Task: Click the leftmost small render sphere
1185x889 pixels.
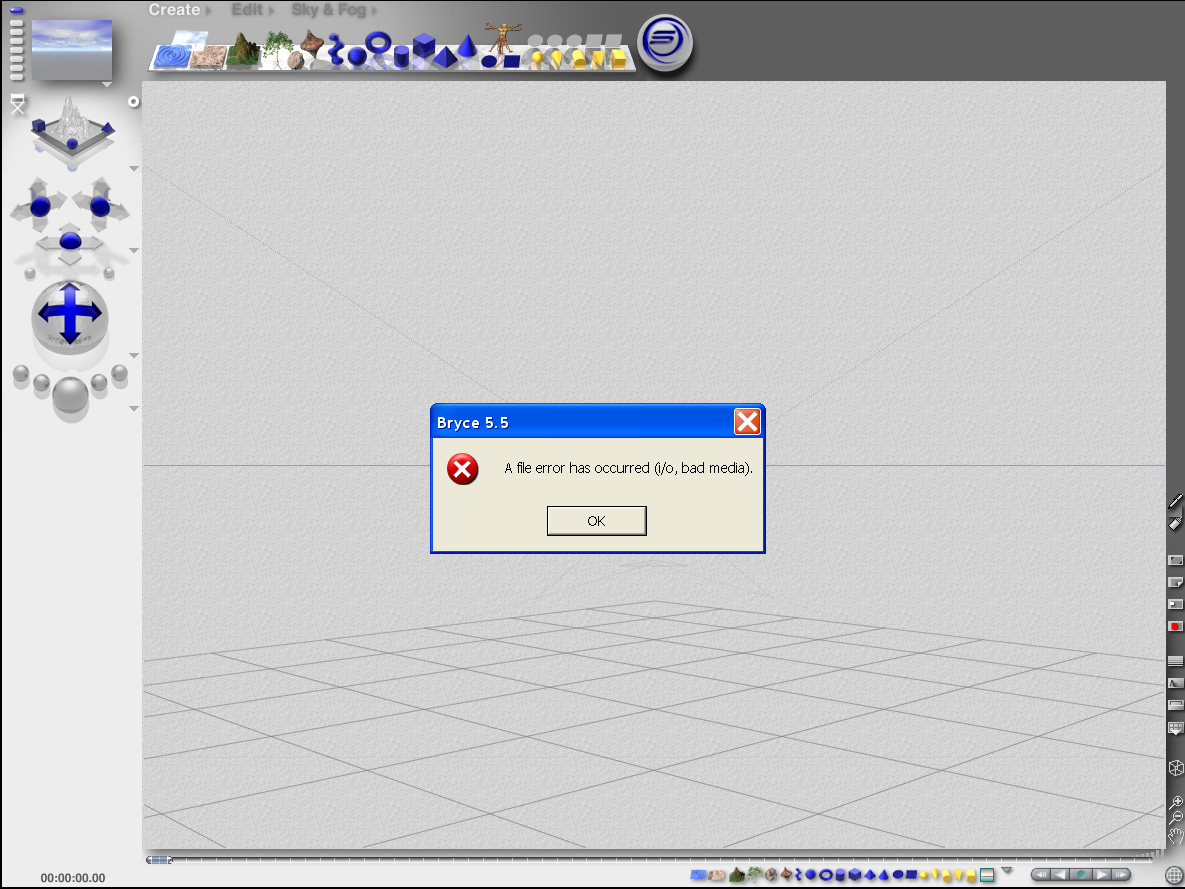Action: (21, 373)
